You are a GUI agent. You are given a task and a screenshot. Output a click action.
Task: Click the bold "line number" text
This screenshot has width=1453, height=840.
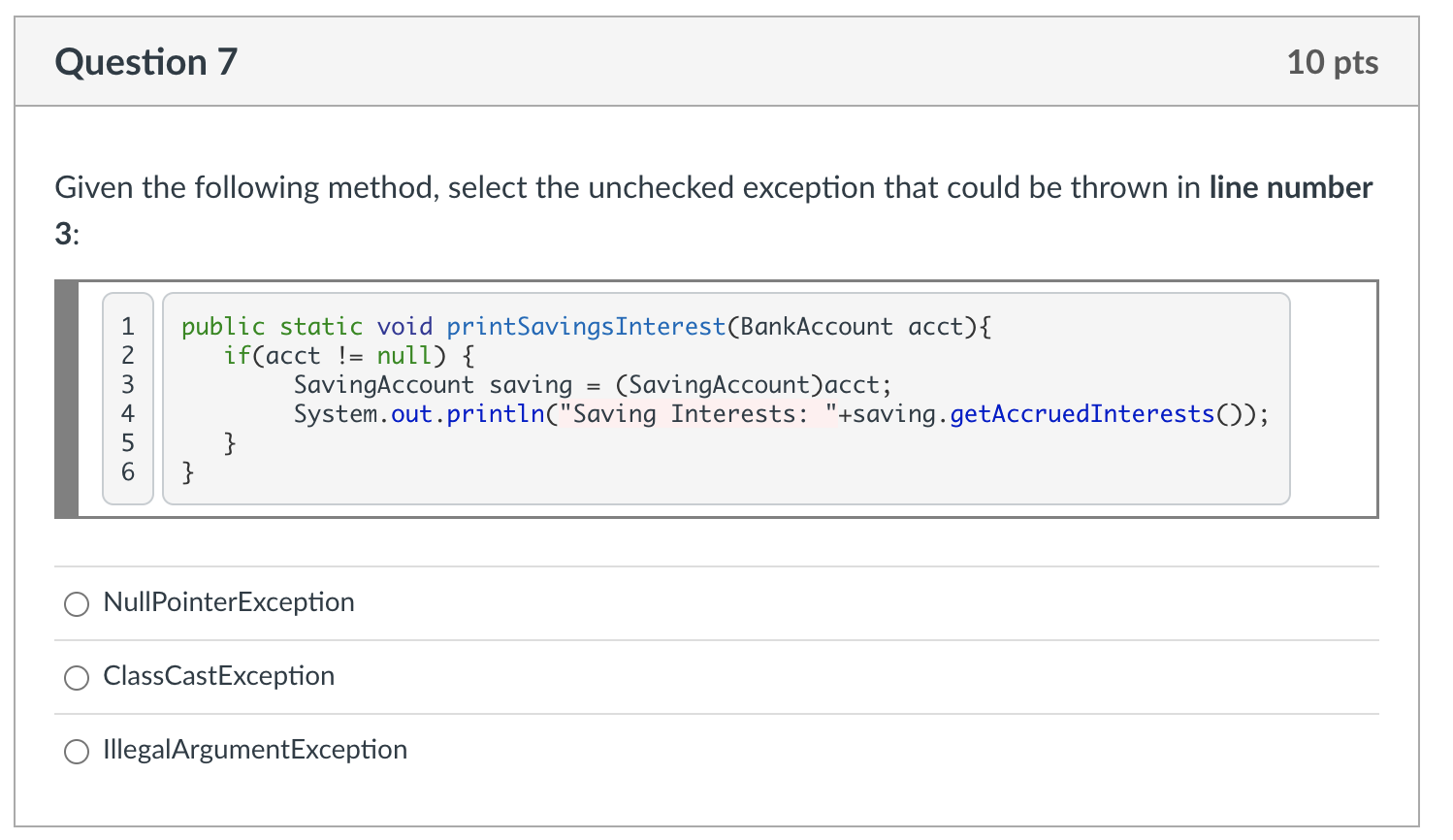pos(1290,187)
